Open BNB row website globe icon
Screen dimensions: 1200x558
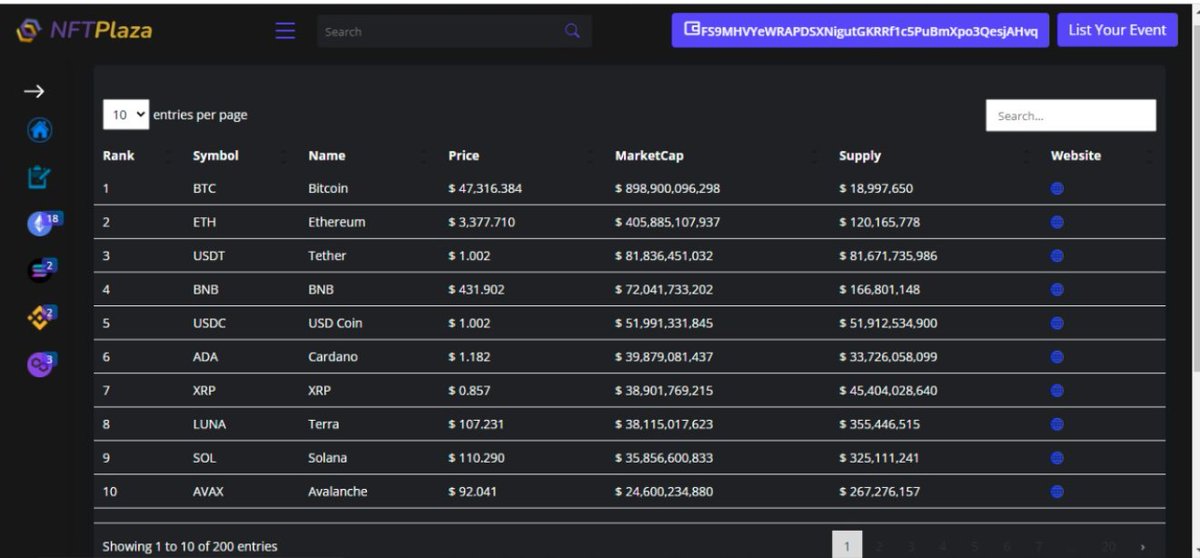click(x=1057, y=290)
